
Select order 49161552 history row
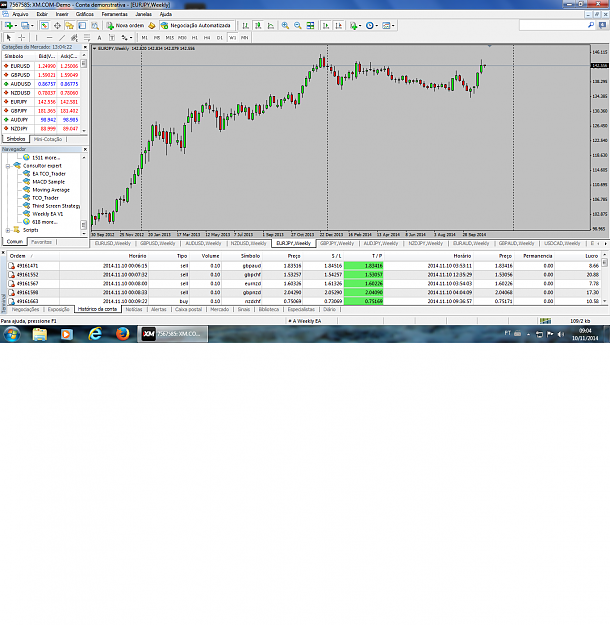(x=304, y=275)
